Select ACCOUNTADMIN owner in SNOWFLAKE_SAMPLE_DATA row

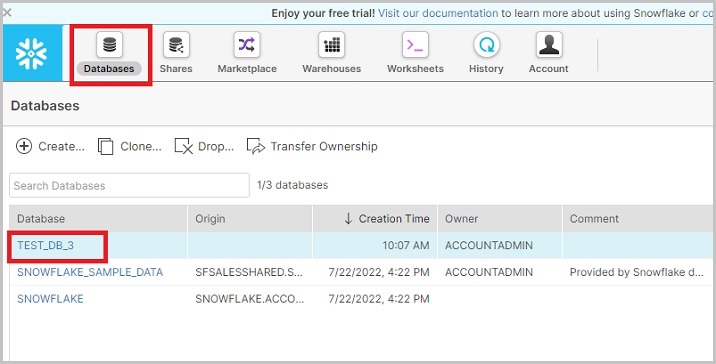click(500, 272)
